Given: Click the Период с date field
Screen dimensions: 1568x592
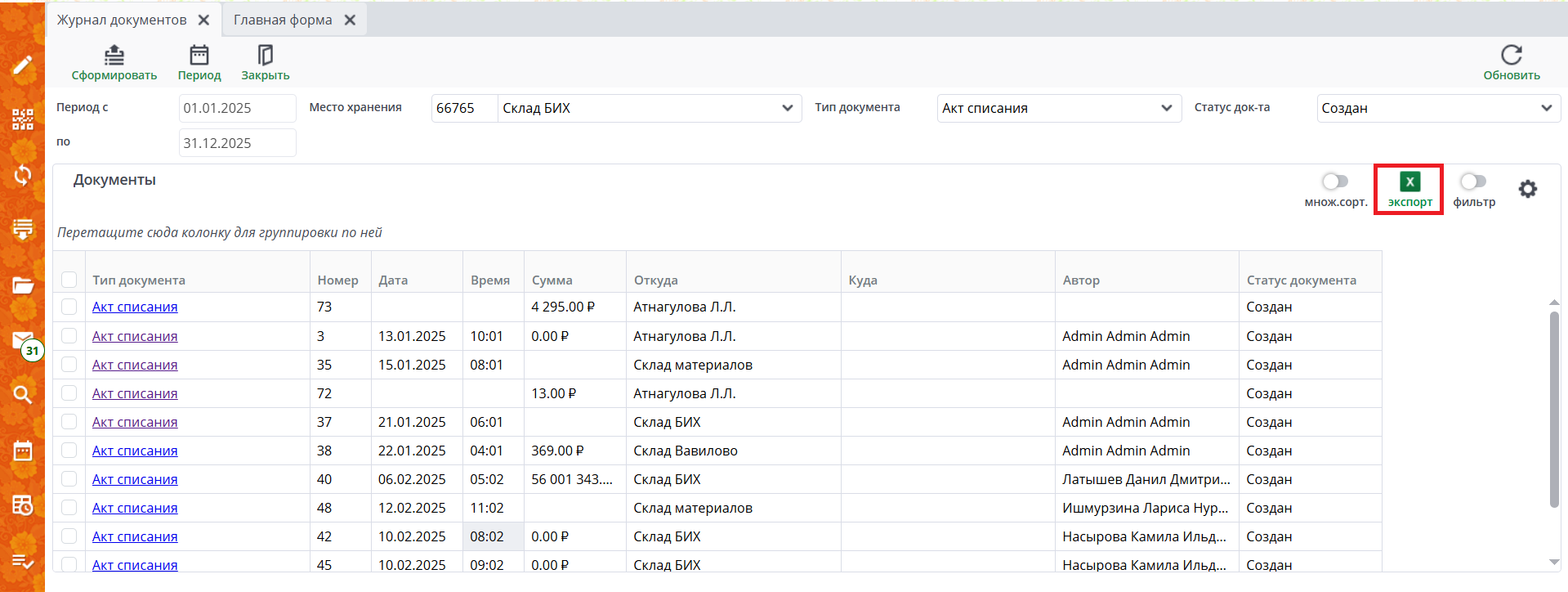Looking at the screenshot, I should [237, 108].
